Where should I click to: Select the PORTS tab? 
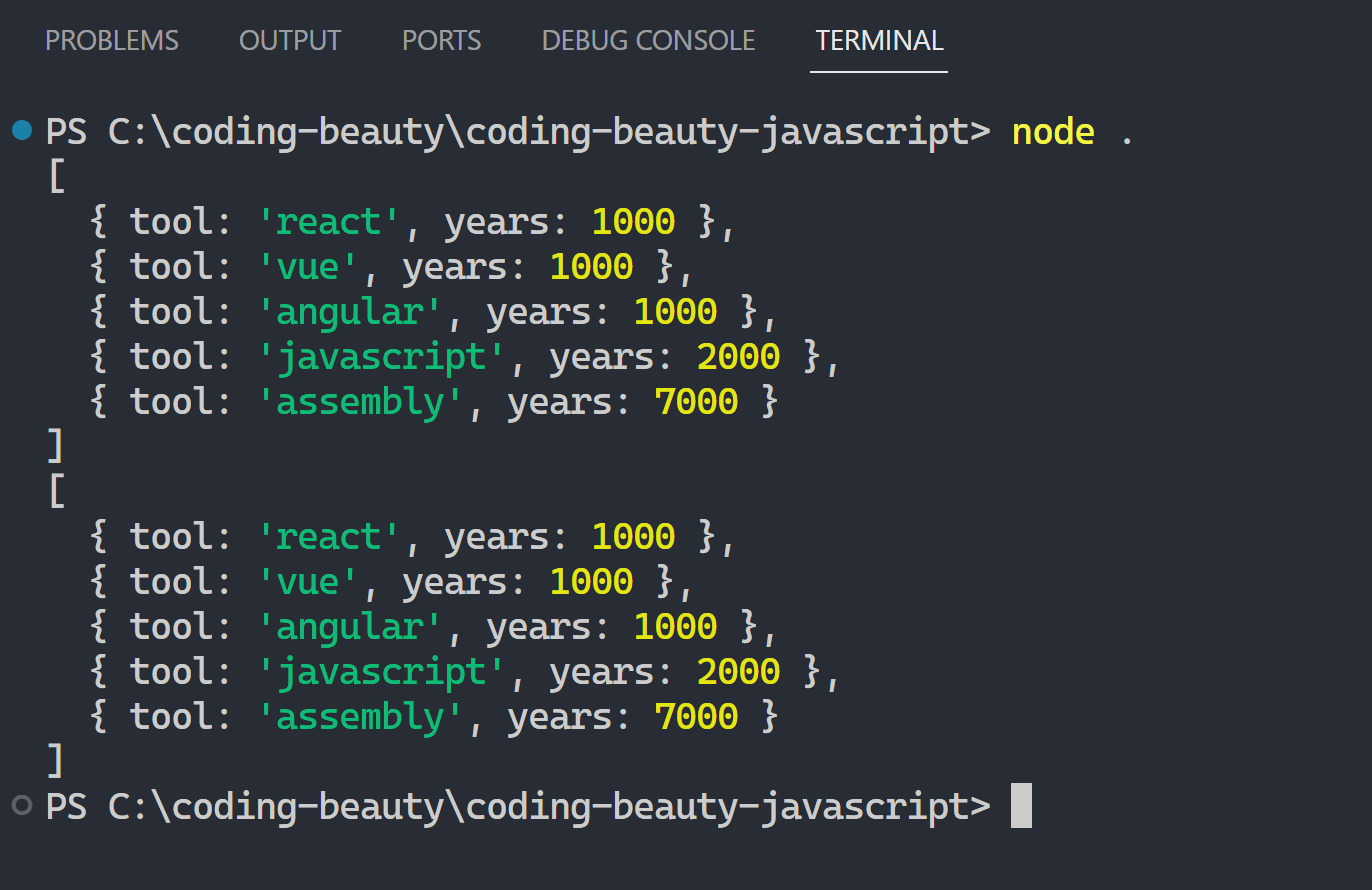pos(441,41)
